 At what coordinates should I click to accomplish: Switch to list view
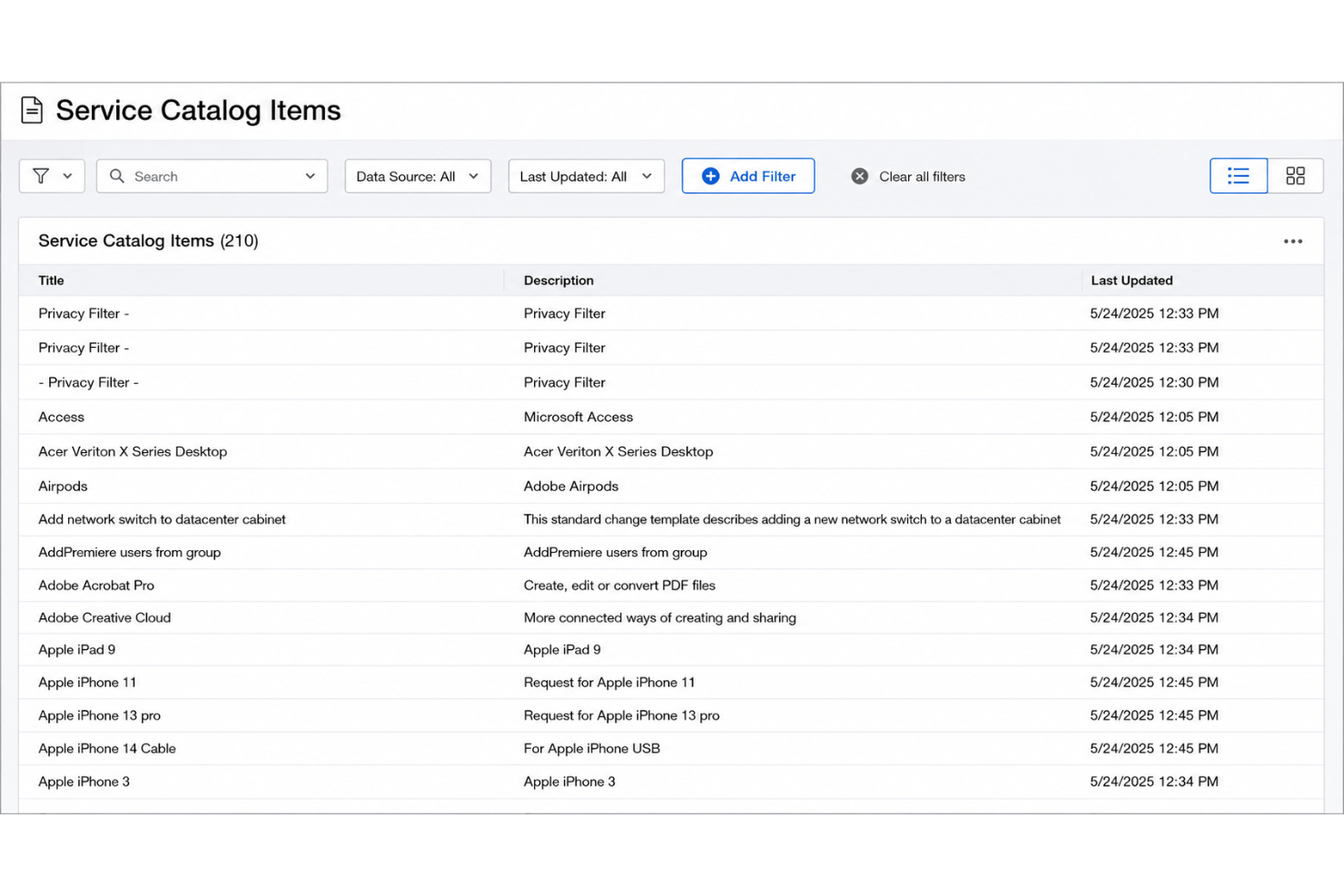1239,176
